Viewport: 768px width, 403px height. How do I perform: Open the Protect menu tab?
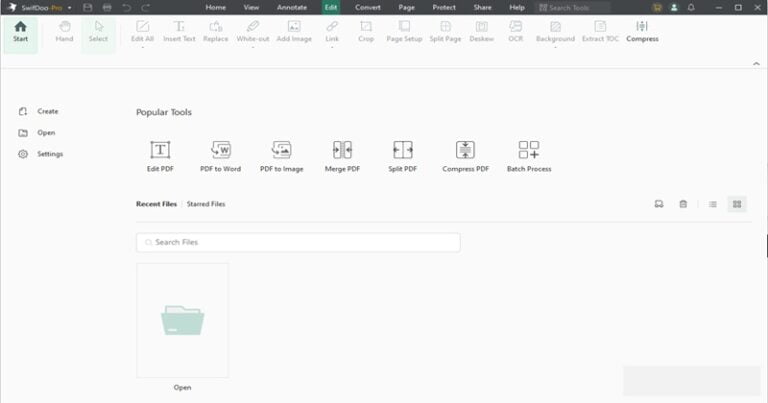click(x=444, y=7)
